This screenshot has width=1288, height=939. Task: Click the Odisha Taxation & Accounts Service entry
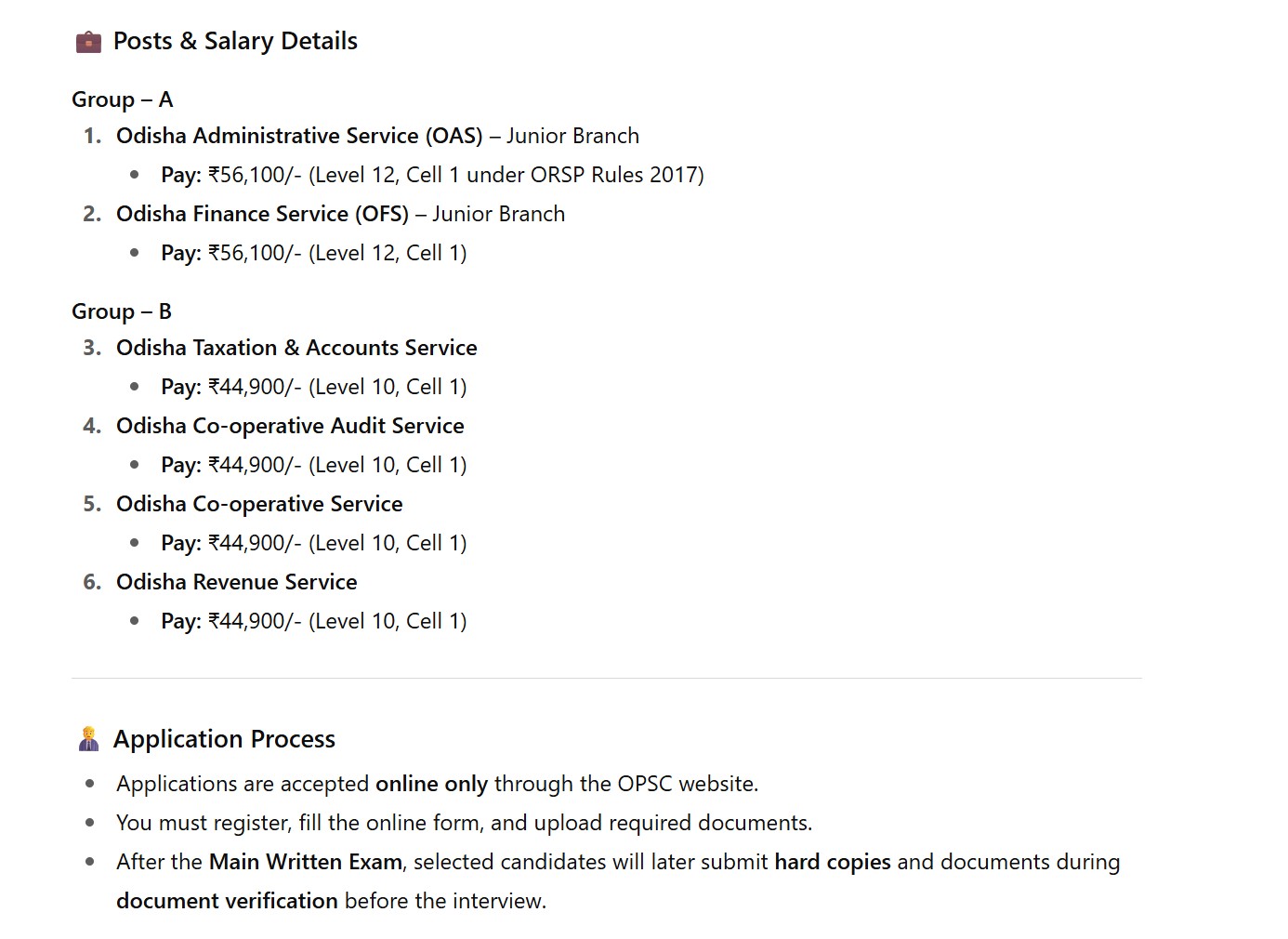[x=296, y=348]
